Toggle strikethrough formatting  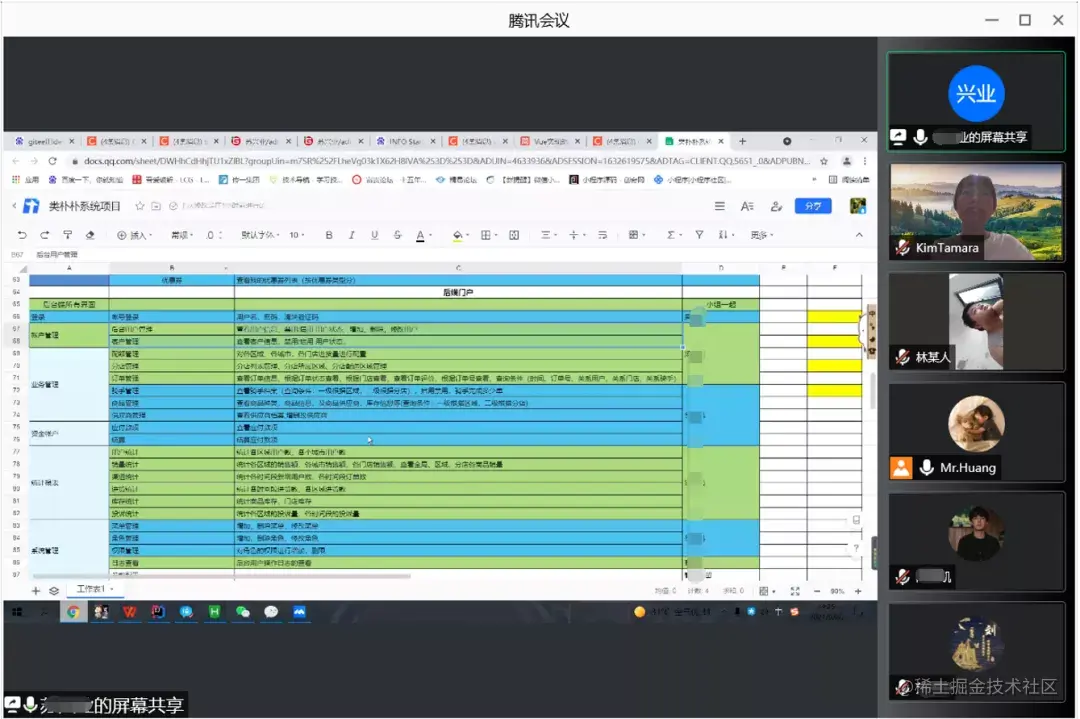click(397, 236)
